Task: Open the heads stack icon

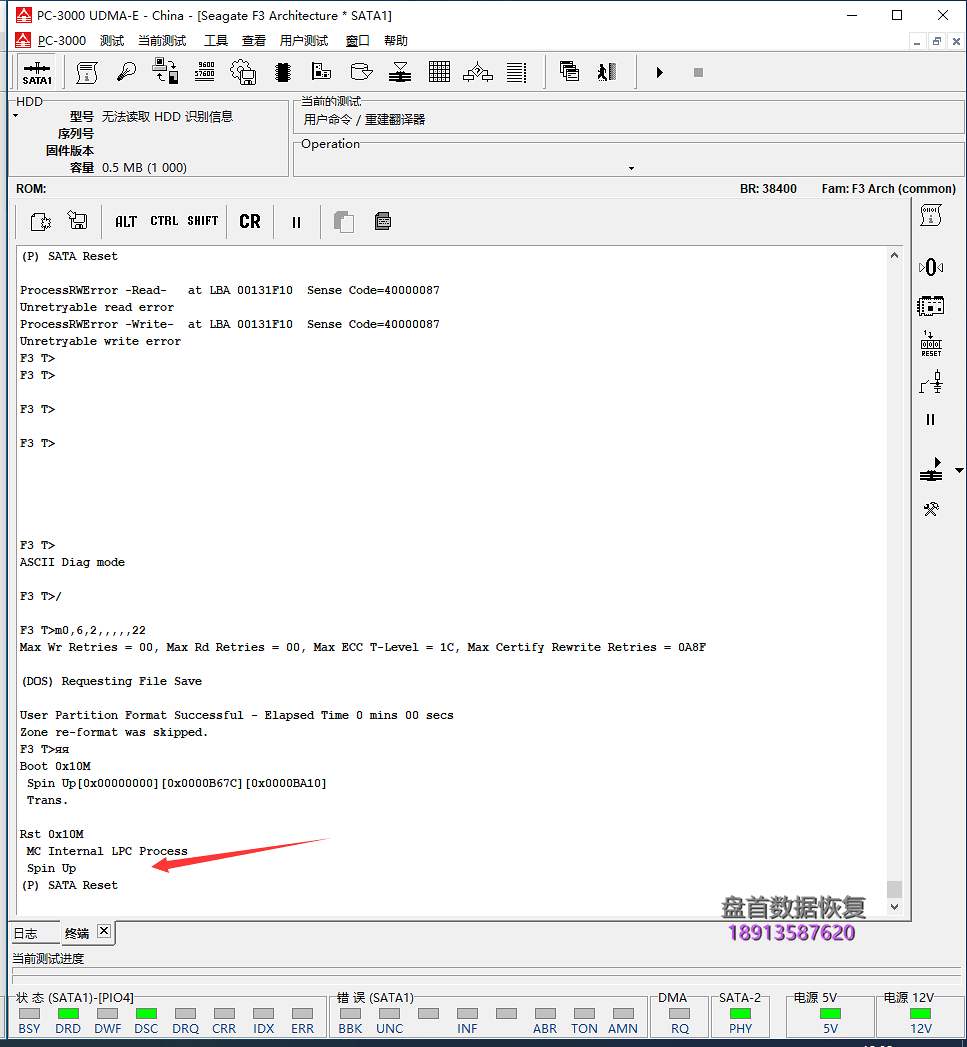Action: 399,72
